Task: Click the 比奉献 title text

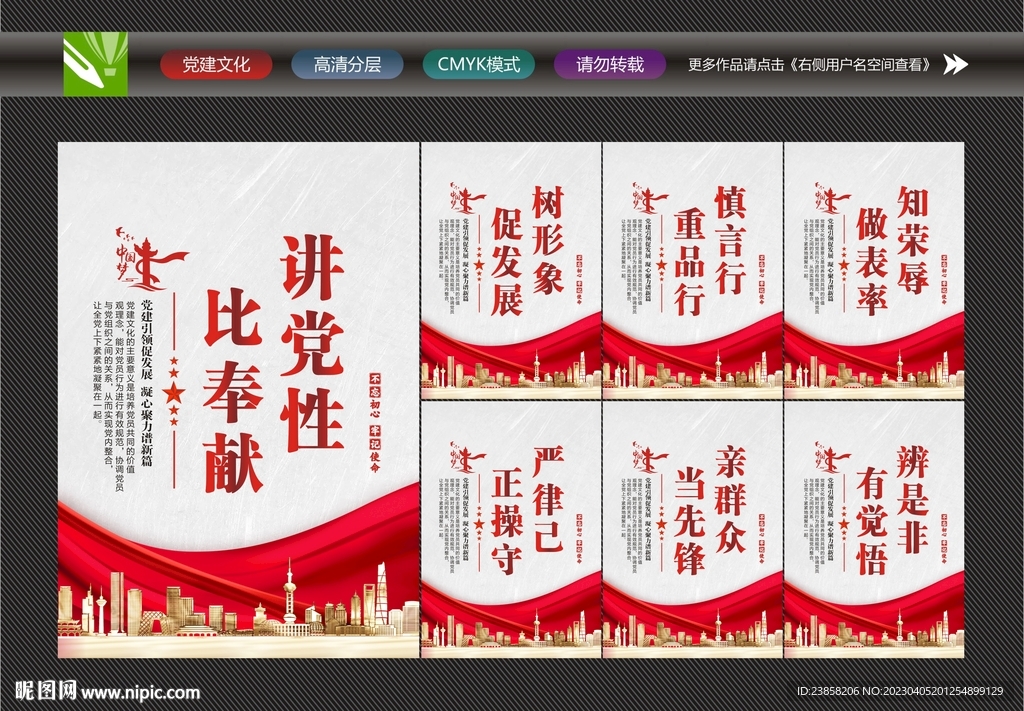Action: click(233, 392)
